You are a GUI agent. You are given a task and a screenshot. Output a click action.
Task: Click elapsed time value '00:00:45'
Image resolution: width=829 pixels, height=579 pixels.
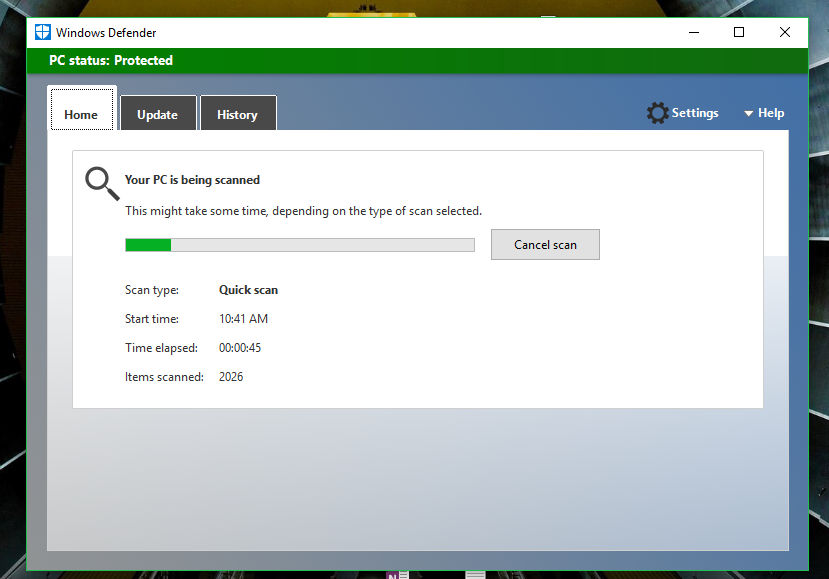point(240,348)
